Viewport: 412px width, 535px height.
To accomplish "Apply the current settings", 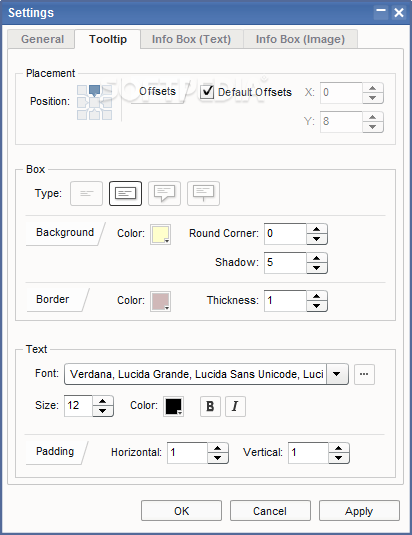I will (x=359, y=511).
